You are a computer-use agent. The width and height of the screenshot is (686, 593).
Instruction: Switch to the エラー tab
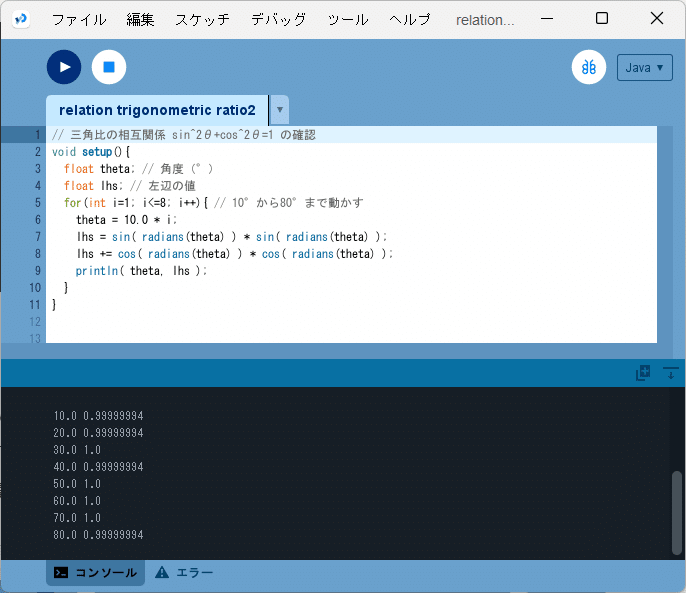tap(184, 572)
